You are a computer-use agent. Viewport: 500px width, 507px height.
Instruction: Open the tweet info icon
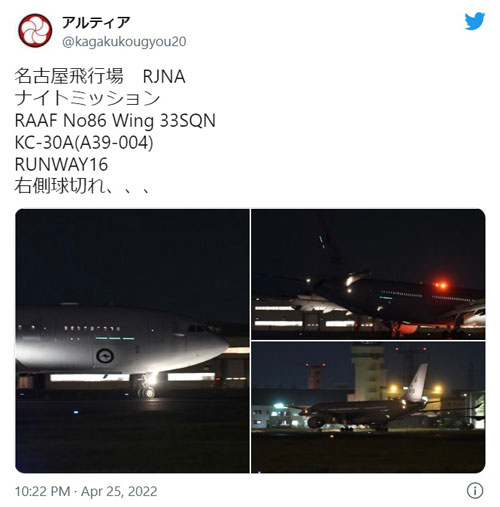475,490
